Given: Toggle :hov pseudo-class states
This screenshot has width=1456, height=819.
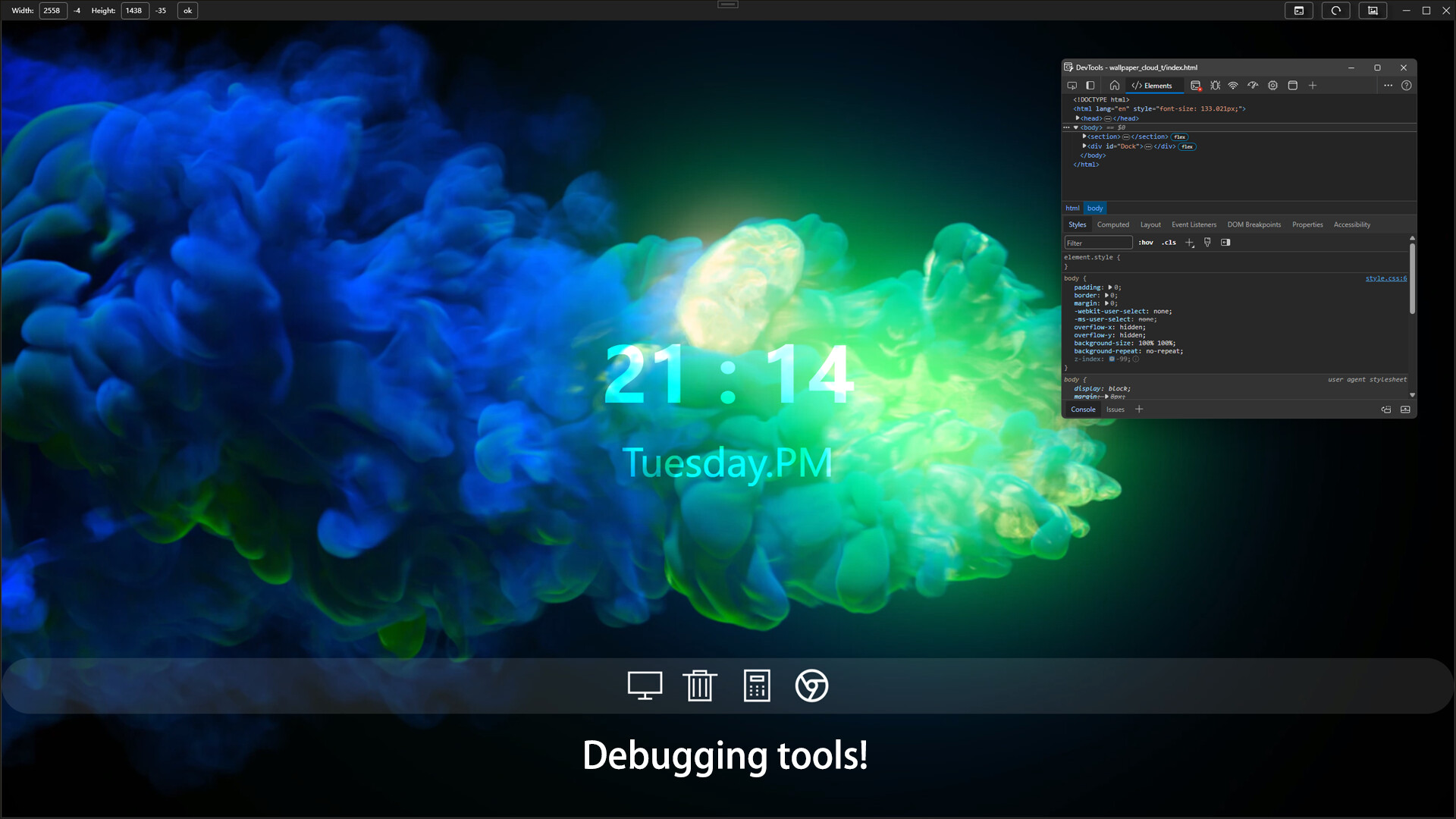Looking at the screenshot, I should pos(1146,243).
